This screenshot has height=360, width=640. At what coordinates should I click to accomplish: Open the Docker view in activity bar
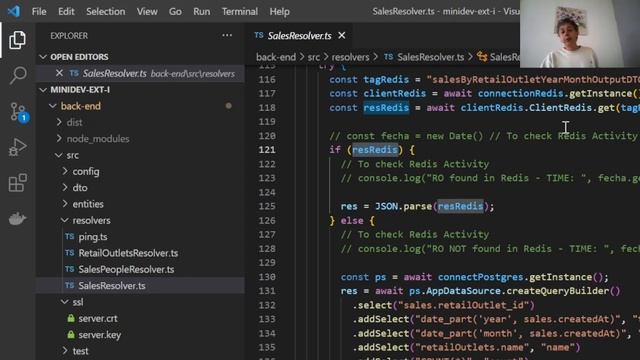[17, 219]
